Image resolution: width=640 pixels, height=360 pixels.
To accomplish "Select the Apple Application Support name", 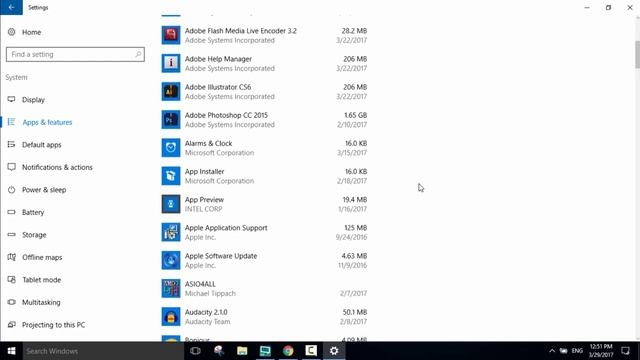I will pyautogui.click(x=226, y=228).
